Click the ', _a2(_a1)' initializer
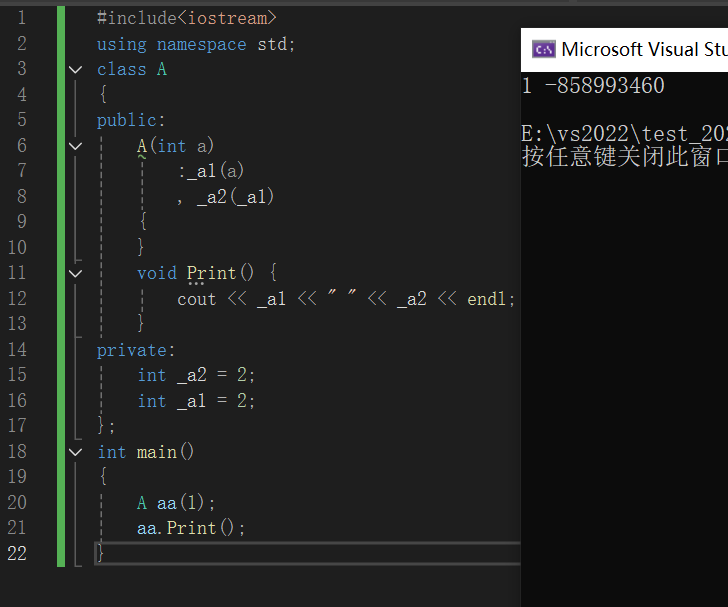This screenshot has height=607, width=728. [x=226, y=197]
